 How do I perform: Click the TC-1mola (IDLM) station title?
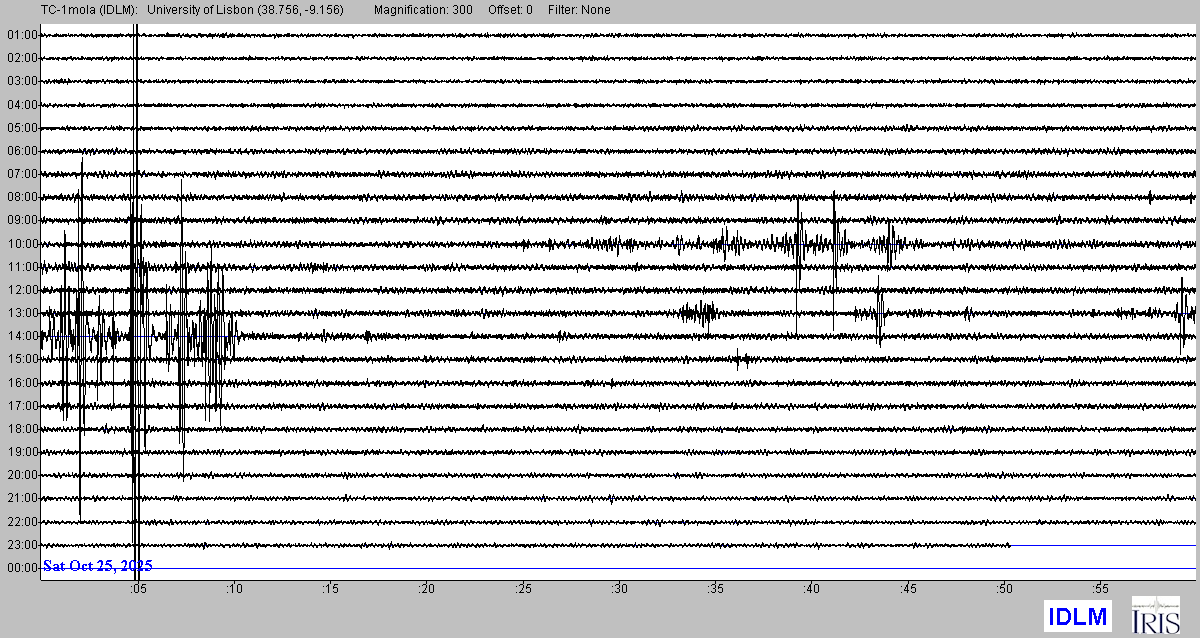69,10
